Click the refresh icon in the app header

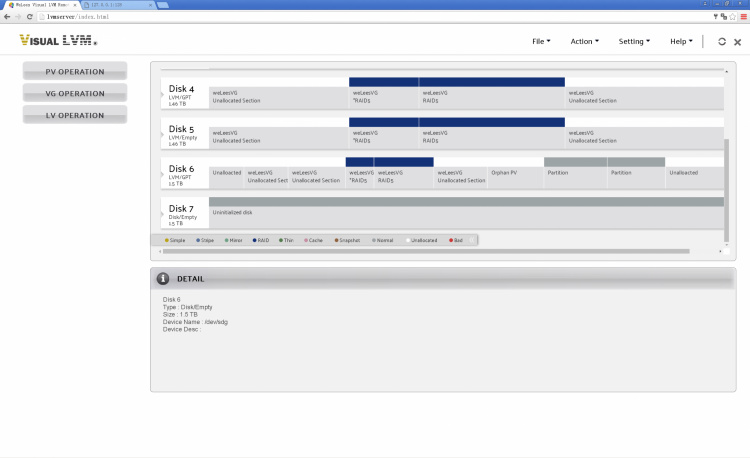(x=722, y=42)
